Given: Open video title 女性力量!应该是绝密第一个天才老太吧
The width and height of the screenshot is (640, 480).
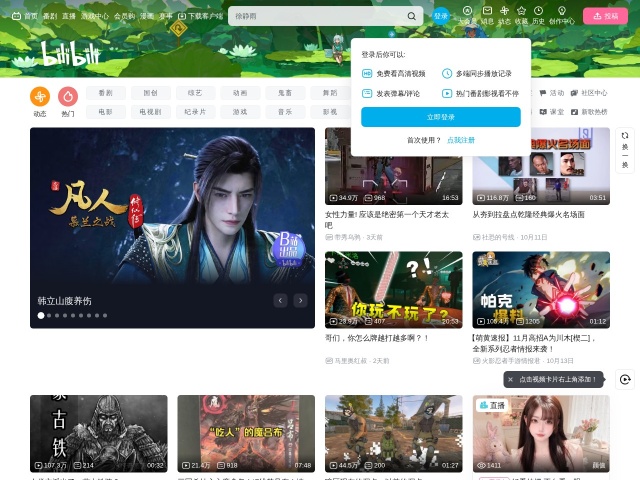Looking at the screenshot, I should (x=387, y=220).
